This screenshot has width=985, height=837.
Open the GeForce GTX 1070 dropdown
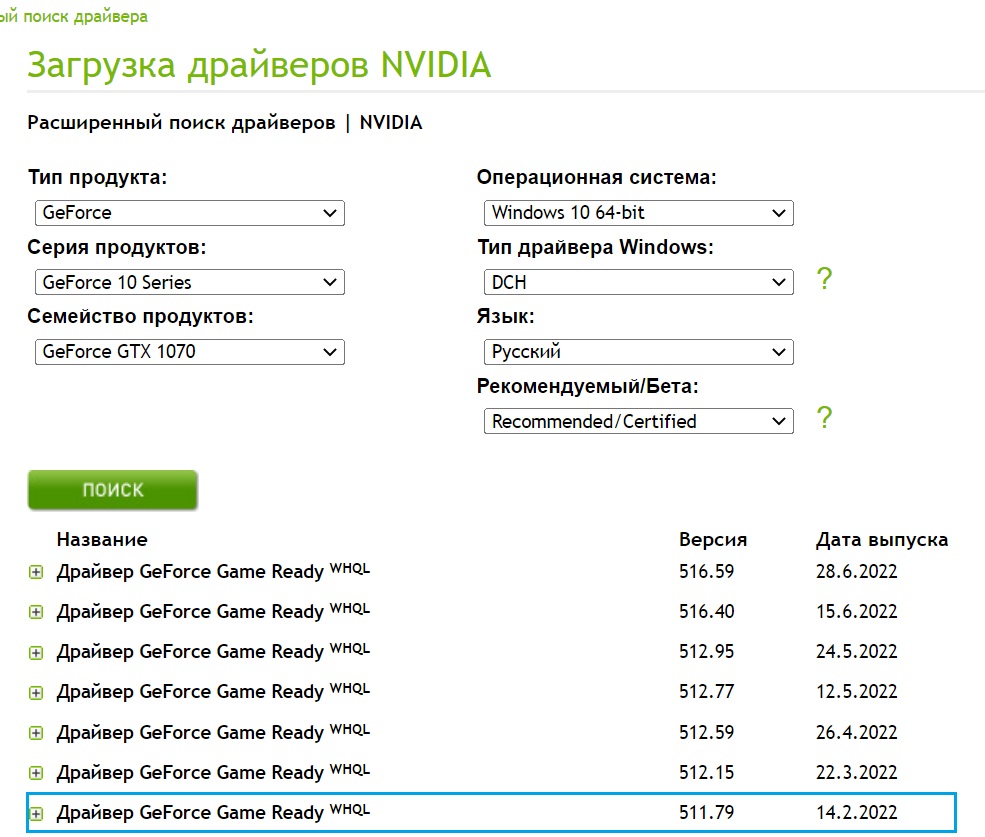click(x=189, y=352)
